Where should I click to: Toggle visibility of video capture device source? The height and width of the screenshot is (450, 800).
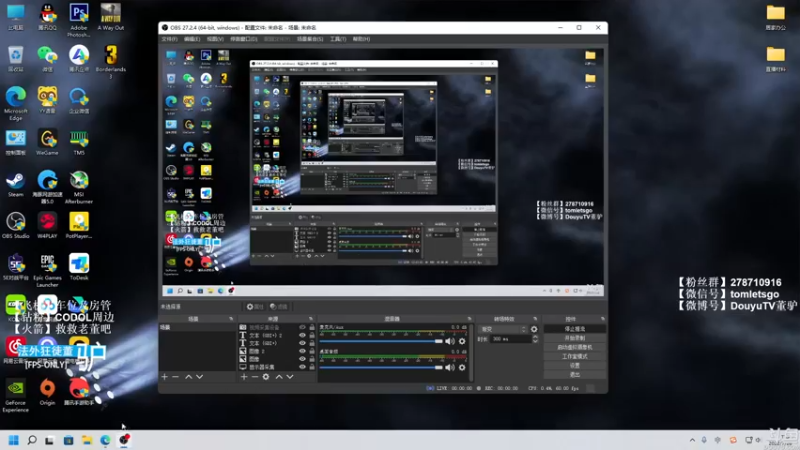(302, 328)
